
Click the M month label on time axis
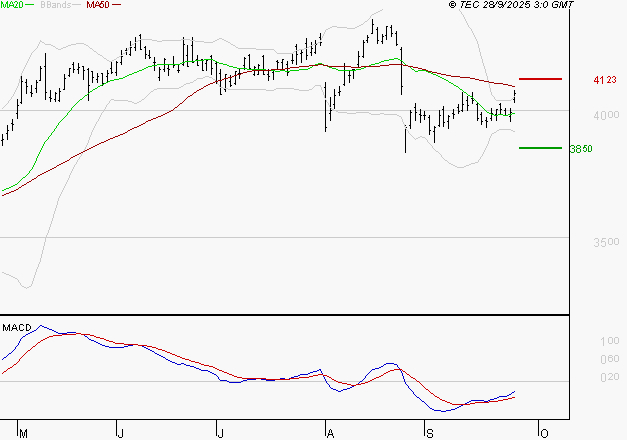(24, 434)
